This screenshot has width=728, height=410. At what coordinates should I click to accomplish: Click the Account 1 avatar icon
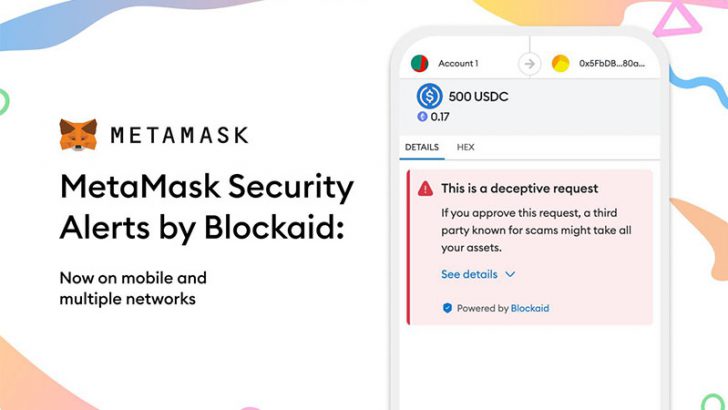point(419,64)
